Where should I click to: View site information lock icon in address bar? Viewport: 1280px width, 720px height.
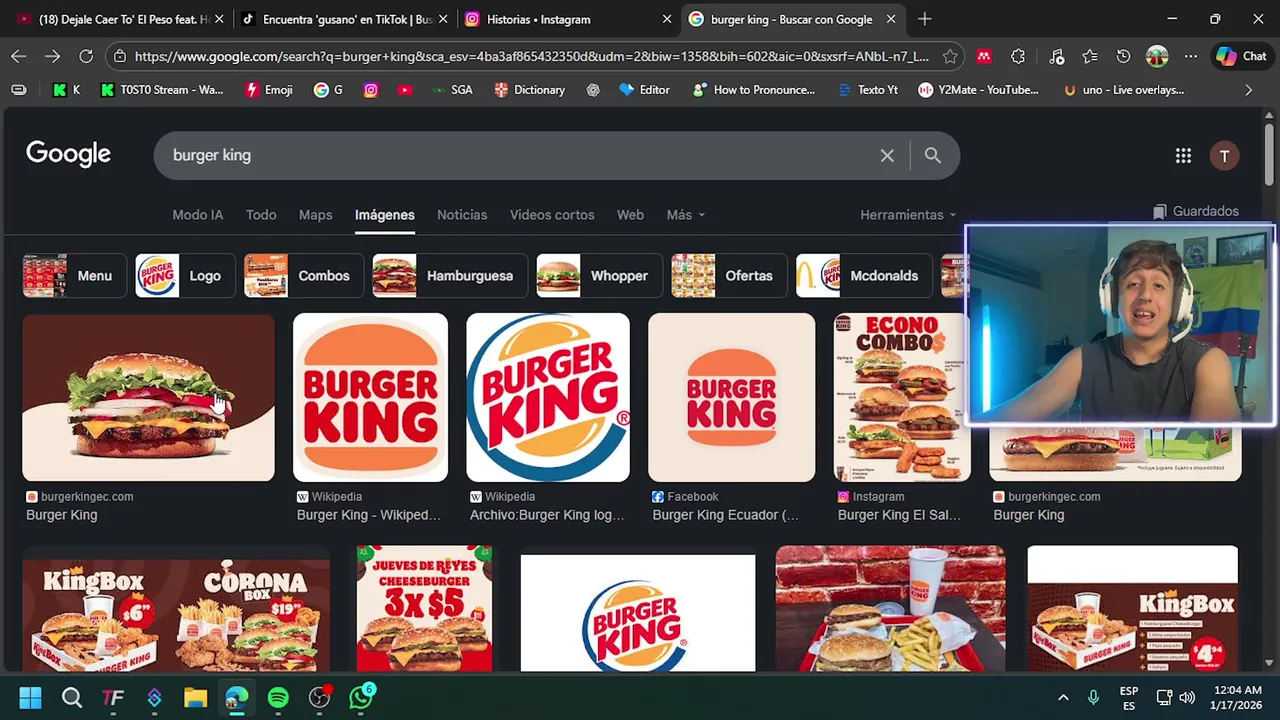click(x=120, y=57)
